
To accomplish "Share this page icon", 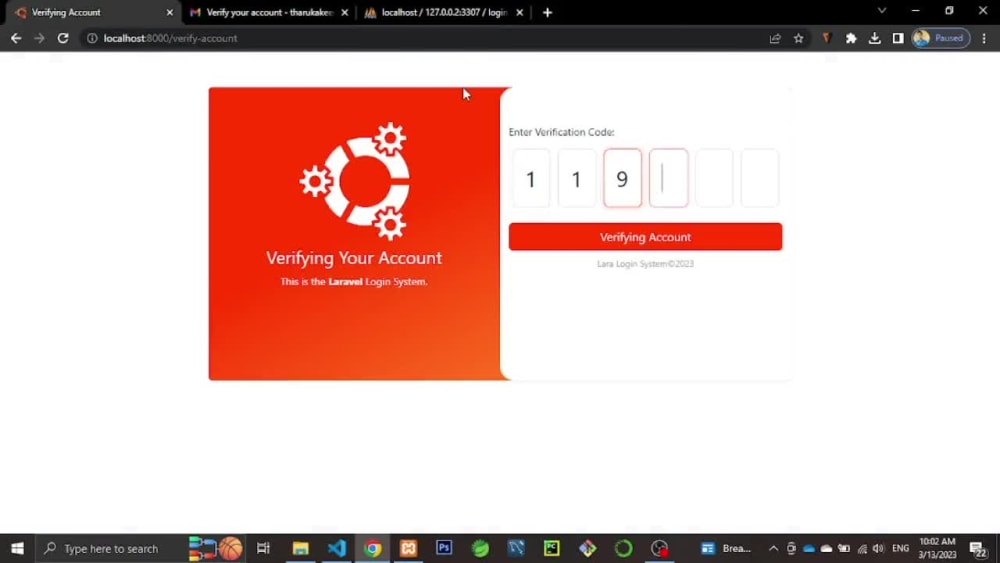I will pyautogui.click(x=775, y=38).
